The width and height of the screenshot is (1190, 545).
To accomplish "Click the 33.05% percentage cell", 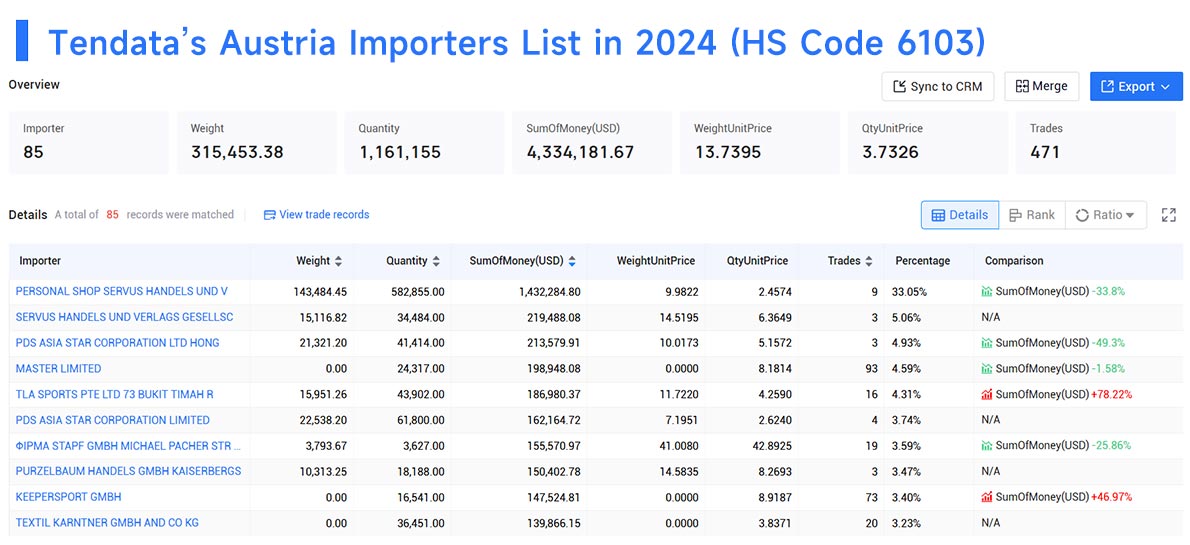I will 908,291.
